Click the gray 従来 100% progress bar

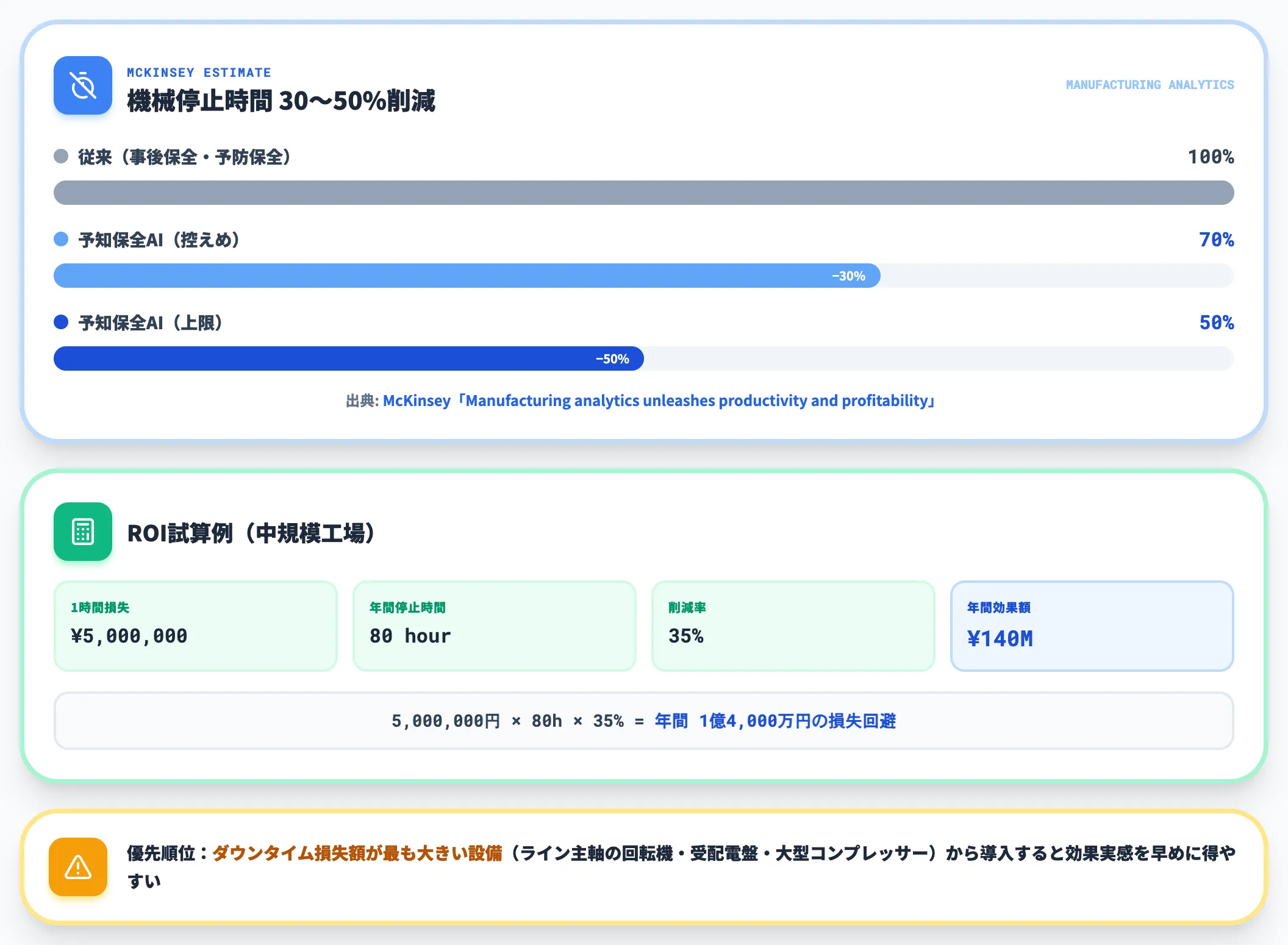click(644, 193)
